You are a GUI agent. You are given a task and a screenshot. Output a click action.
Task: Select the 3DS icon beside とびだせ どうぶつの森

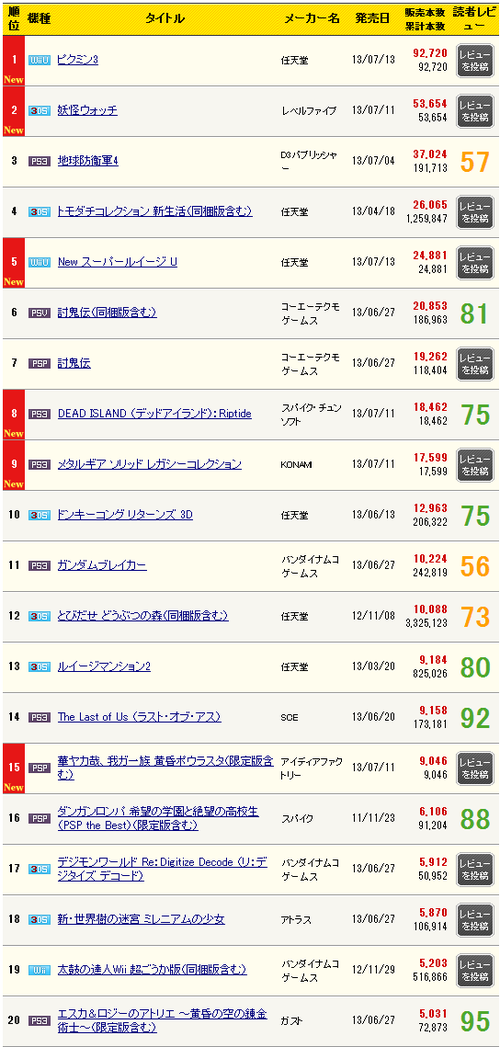[x=39, y=616]
